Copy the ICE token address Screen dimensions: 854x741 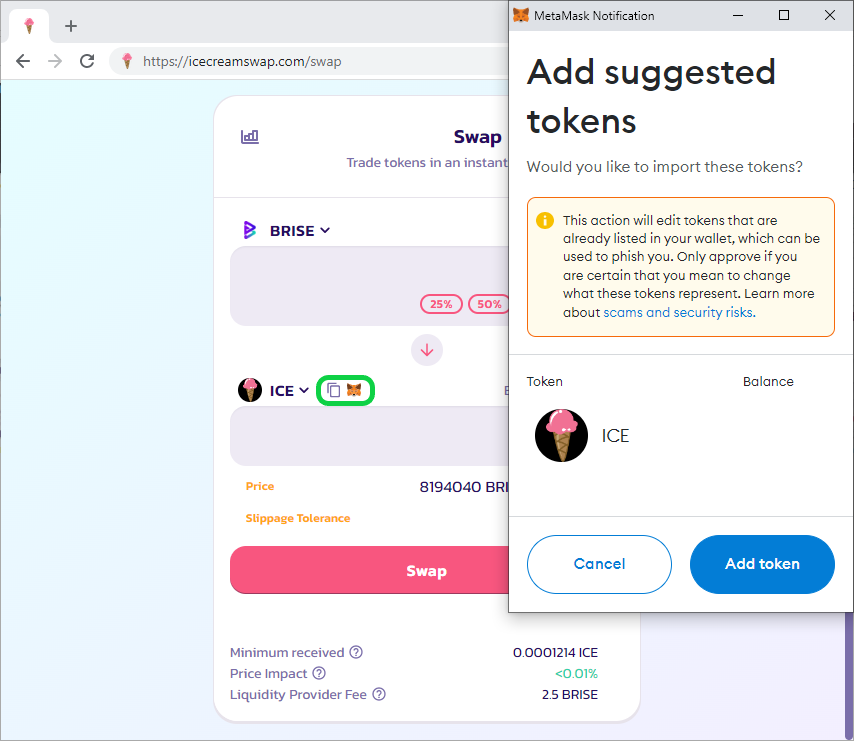tap(333, 390)
